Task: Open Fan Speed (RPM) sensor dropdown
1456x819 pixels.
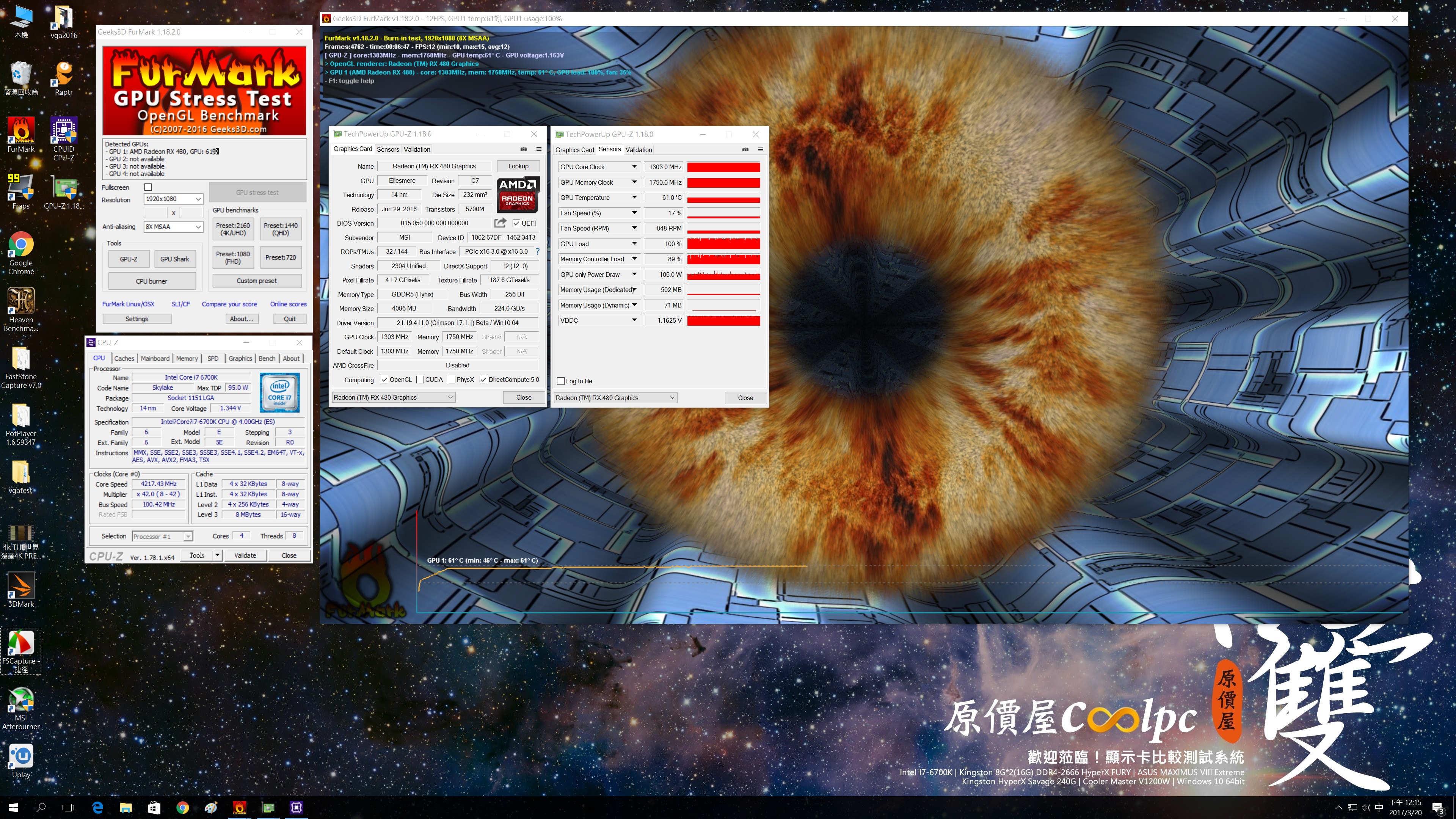Action: (634, 228)
